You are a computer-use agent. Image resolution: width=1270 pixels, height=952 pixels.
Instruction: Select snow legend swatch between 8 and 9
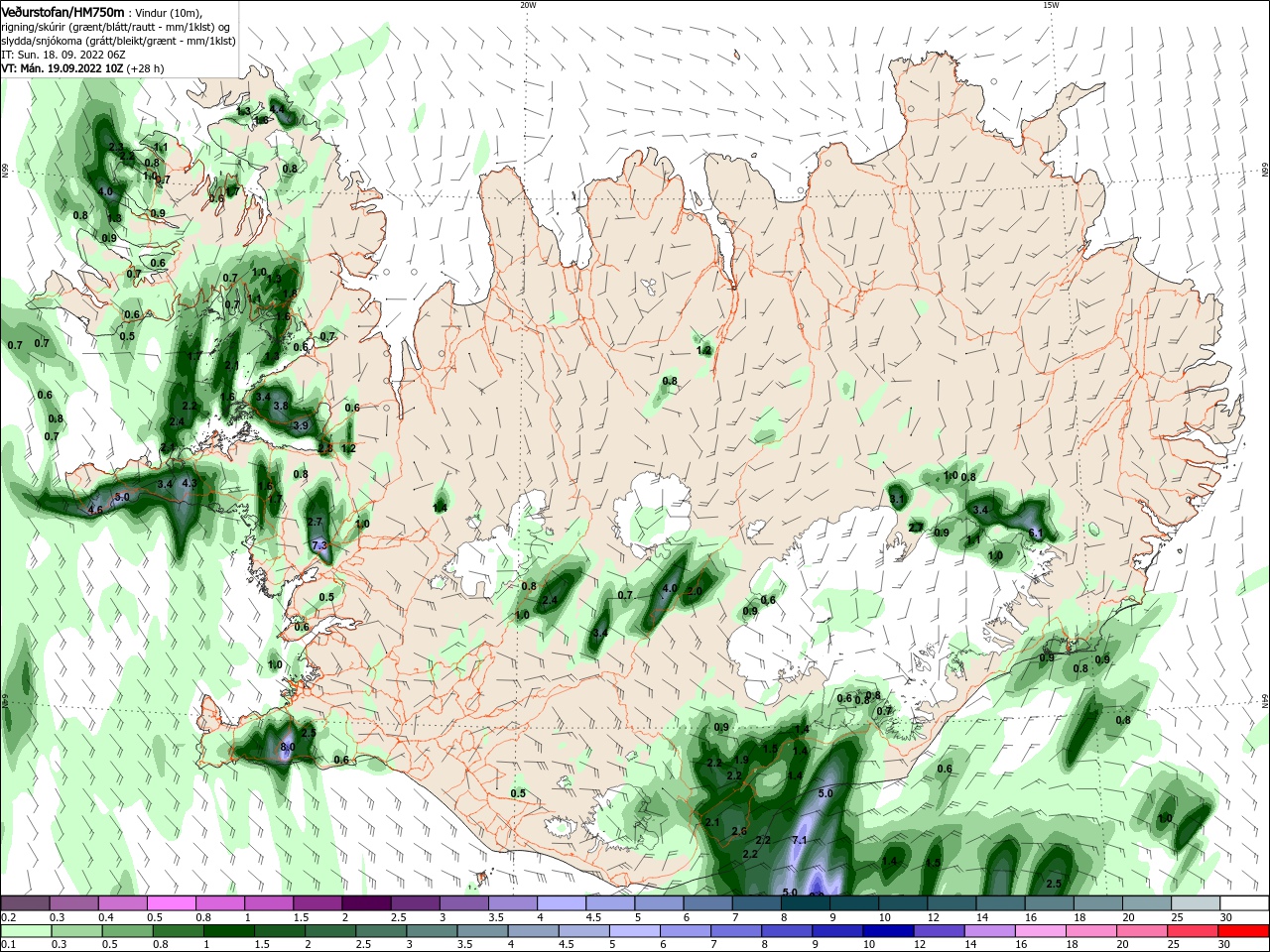click(806, 903)
